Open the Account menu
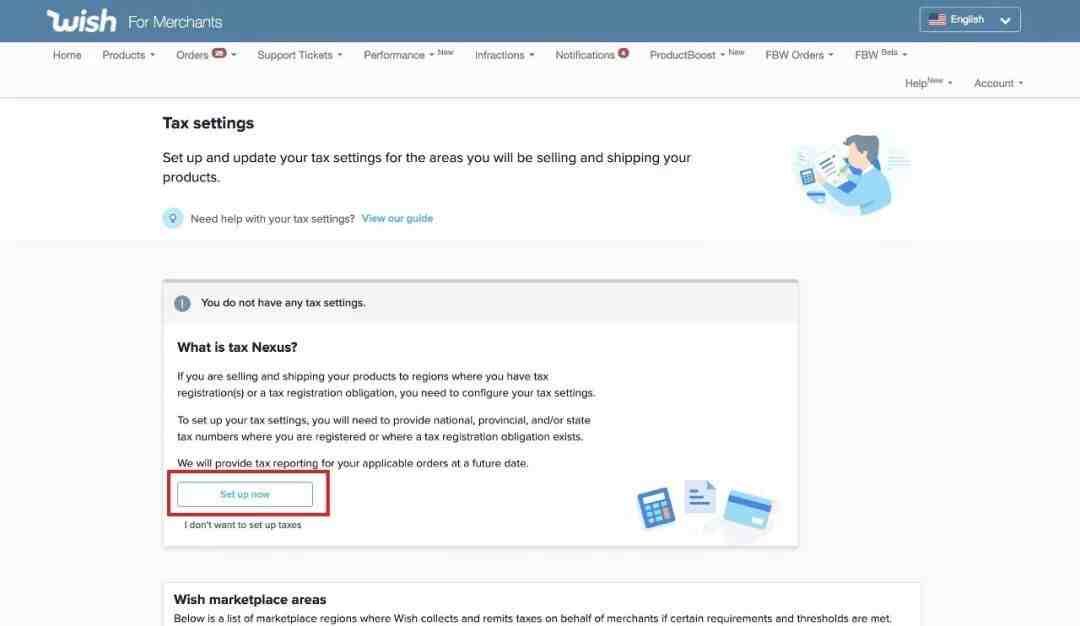The height and width of the screenshot is (626, 1080). [998, 83]
